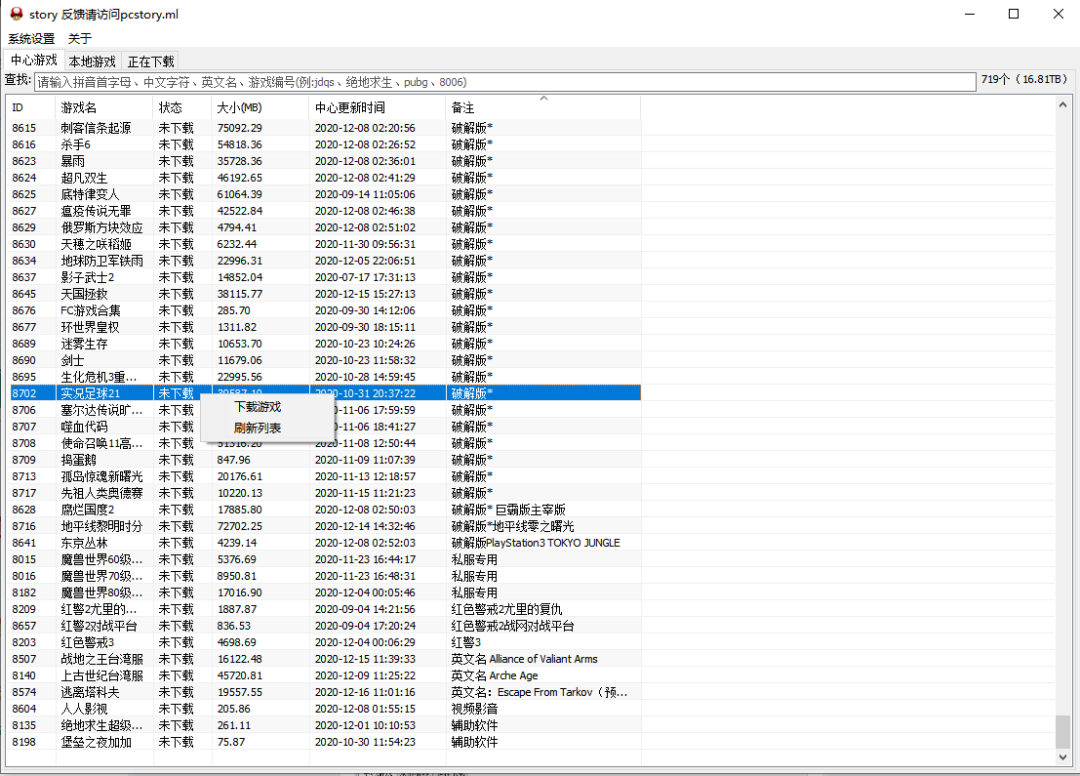Viewport: 1080px width, 776px height.
Task: Select the 堡垒之夜加加 row
Action: 324,742
